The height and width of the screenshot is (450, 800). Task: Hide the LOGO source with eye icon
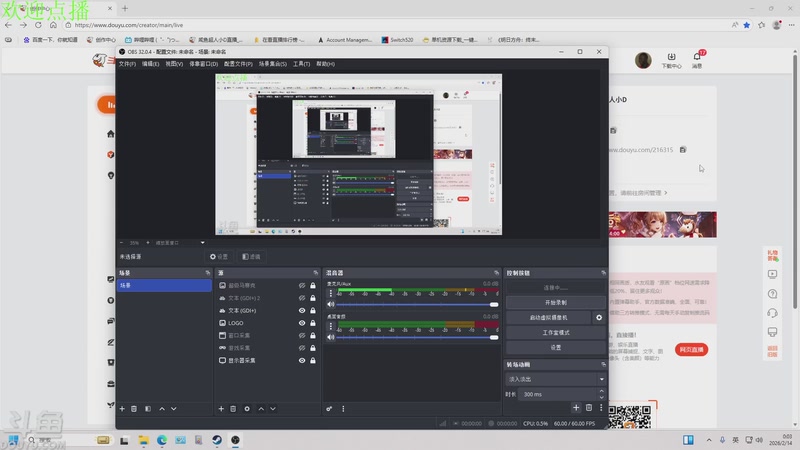(302, 323)
